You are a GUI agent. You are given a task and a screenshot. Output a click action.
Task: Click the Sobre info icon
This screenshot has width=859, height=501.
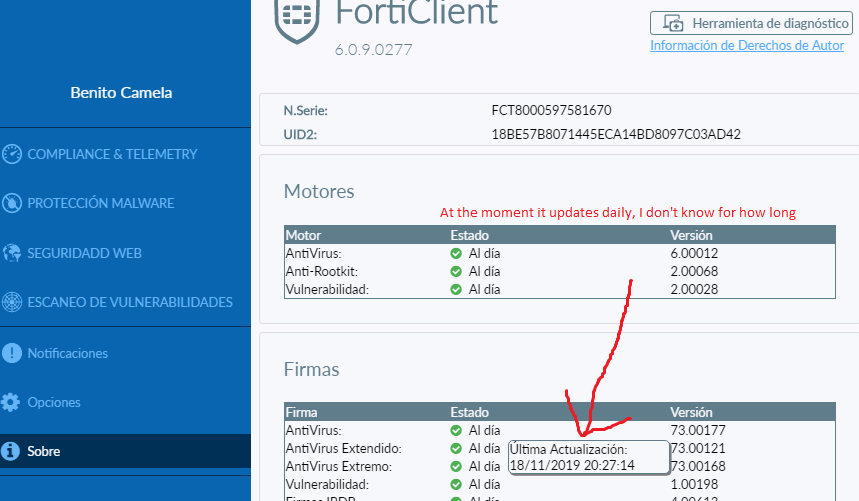tap(10, 451)
